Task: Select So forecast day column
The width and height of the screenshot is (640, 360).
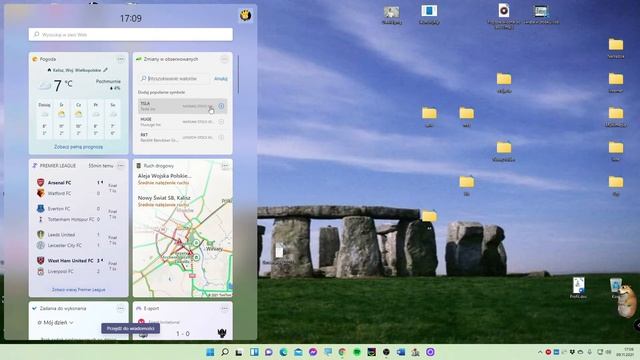Action: tap(113, 119)
